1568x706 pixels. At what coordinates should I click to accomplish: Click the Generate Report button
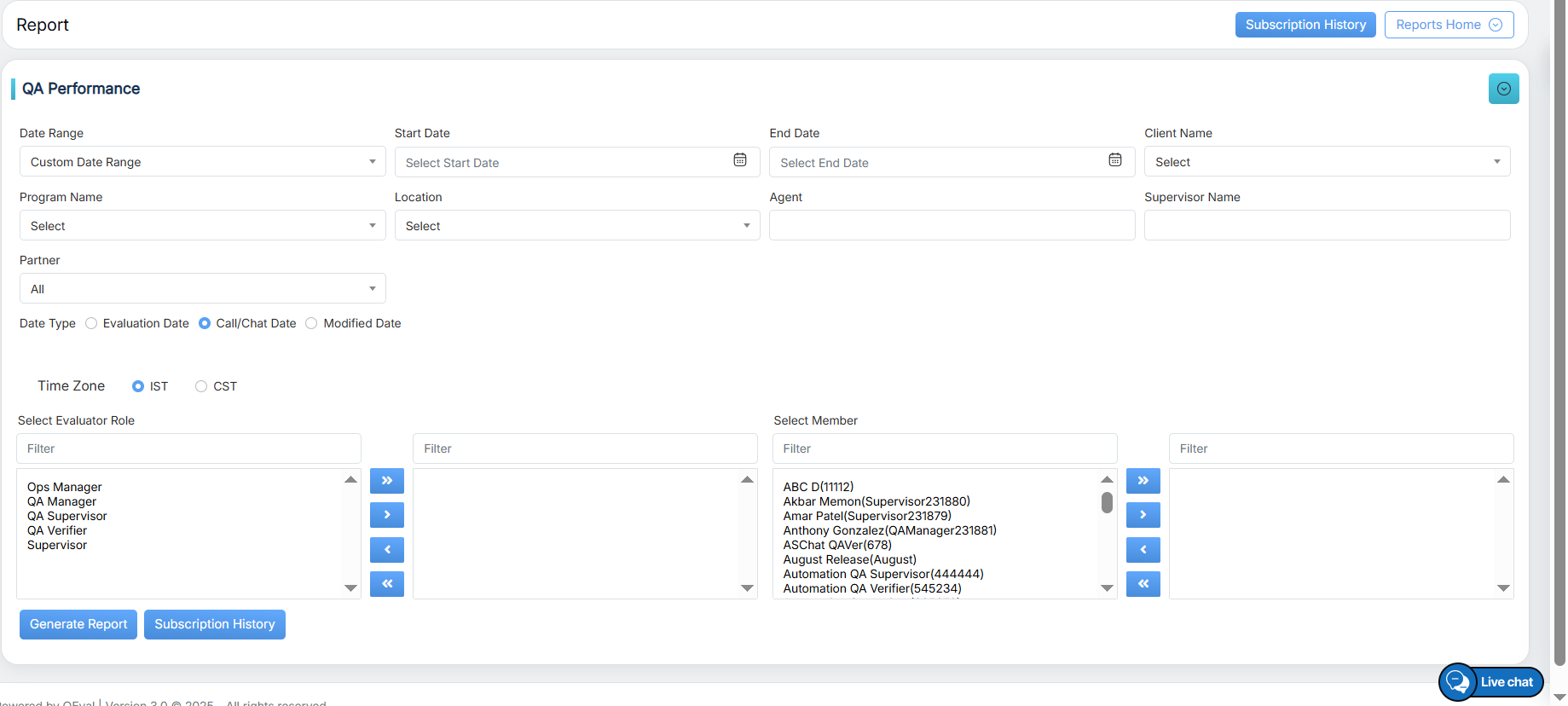pyautogui.click(x=78, y=624)
